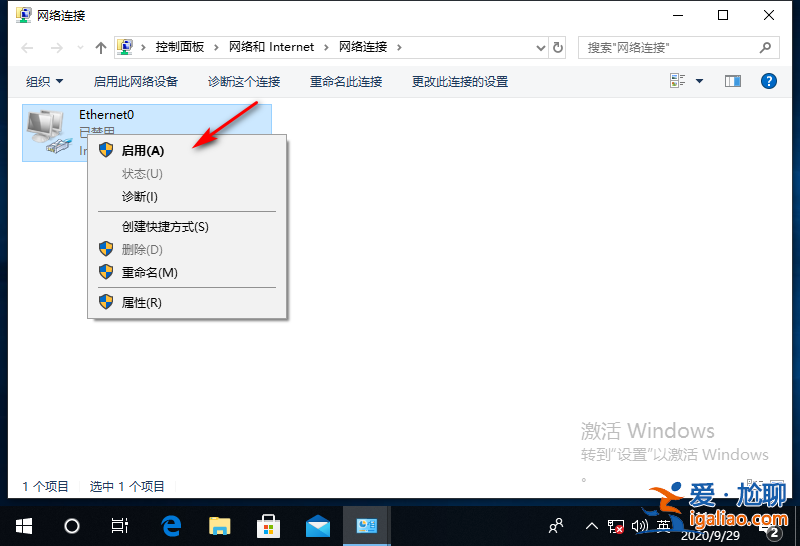Show hidden system tray icons

[591, 526]
